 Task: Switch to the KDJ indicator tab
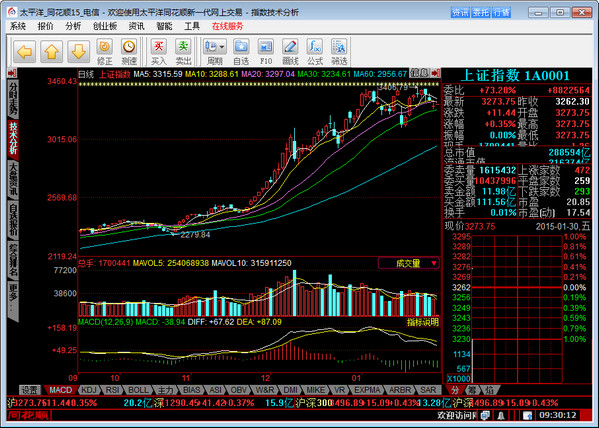click(x=89, y=390)
